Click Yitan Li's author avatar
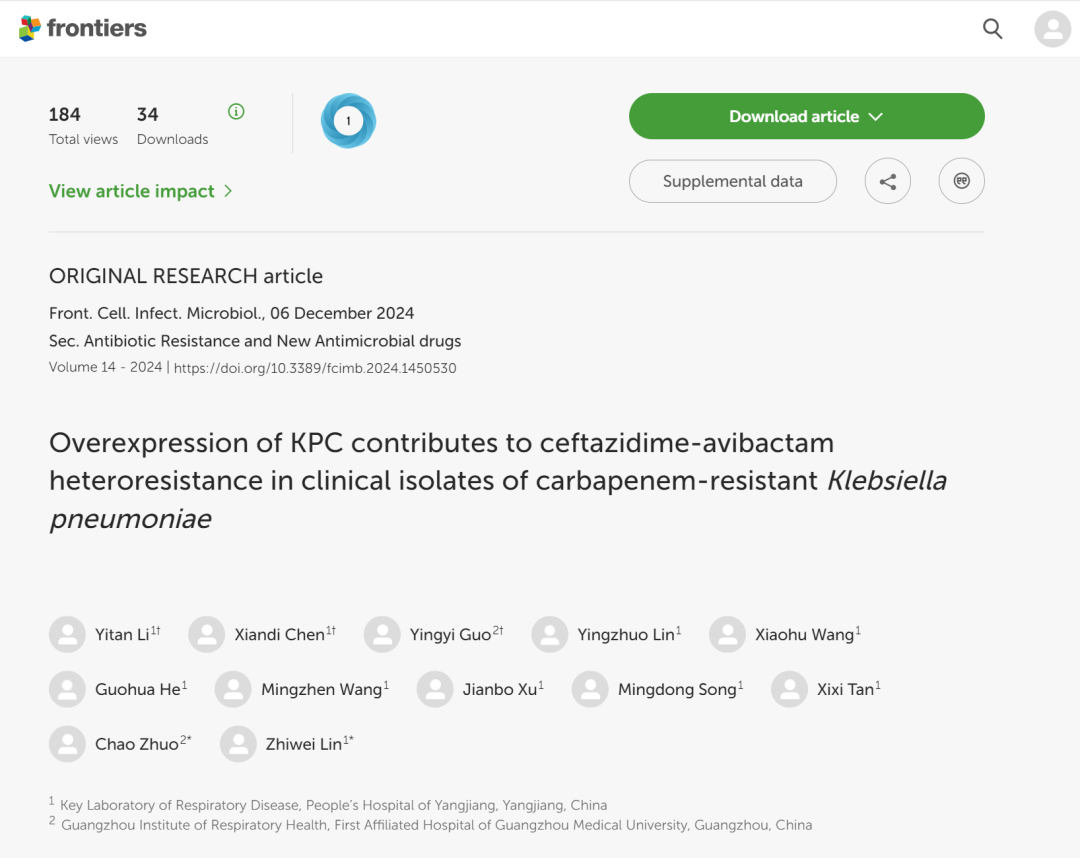 [x=68, y=634]
